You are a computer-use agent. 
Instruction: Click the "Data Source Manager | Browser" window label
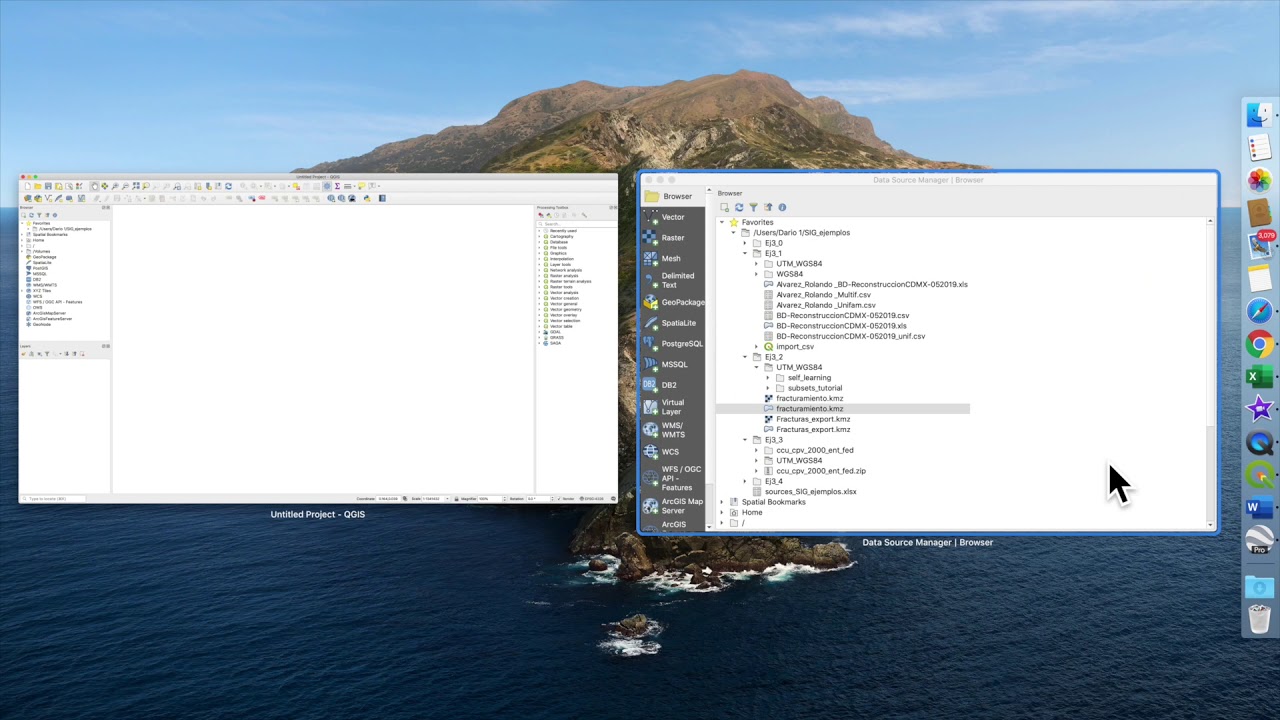[927, 542]
